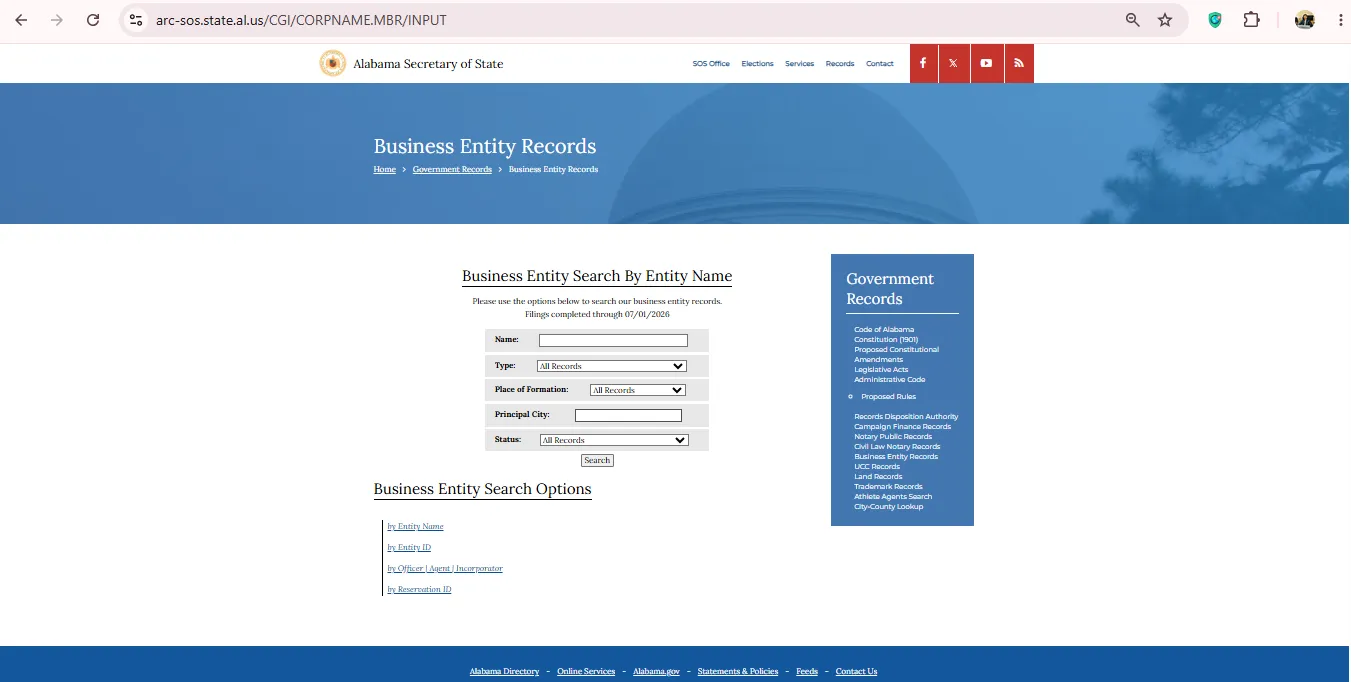The image size is (1351, 682).
Task: Open Contact Us footer link
Action: [x=856, y=672]
